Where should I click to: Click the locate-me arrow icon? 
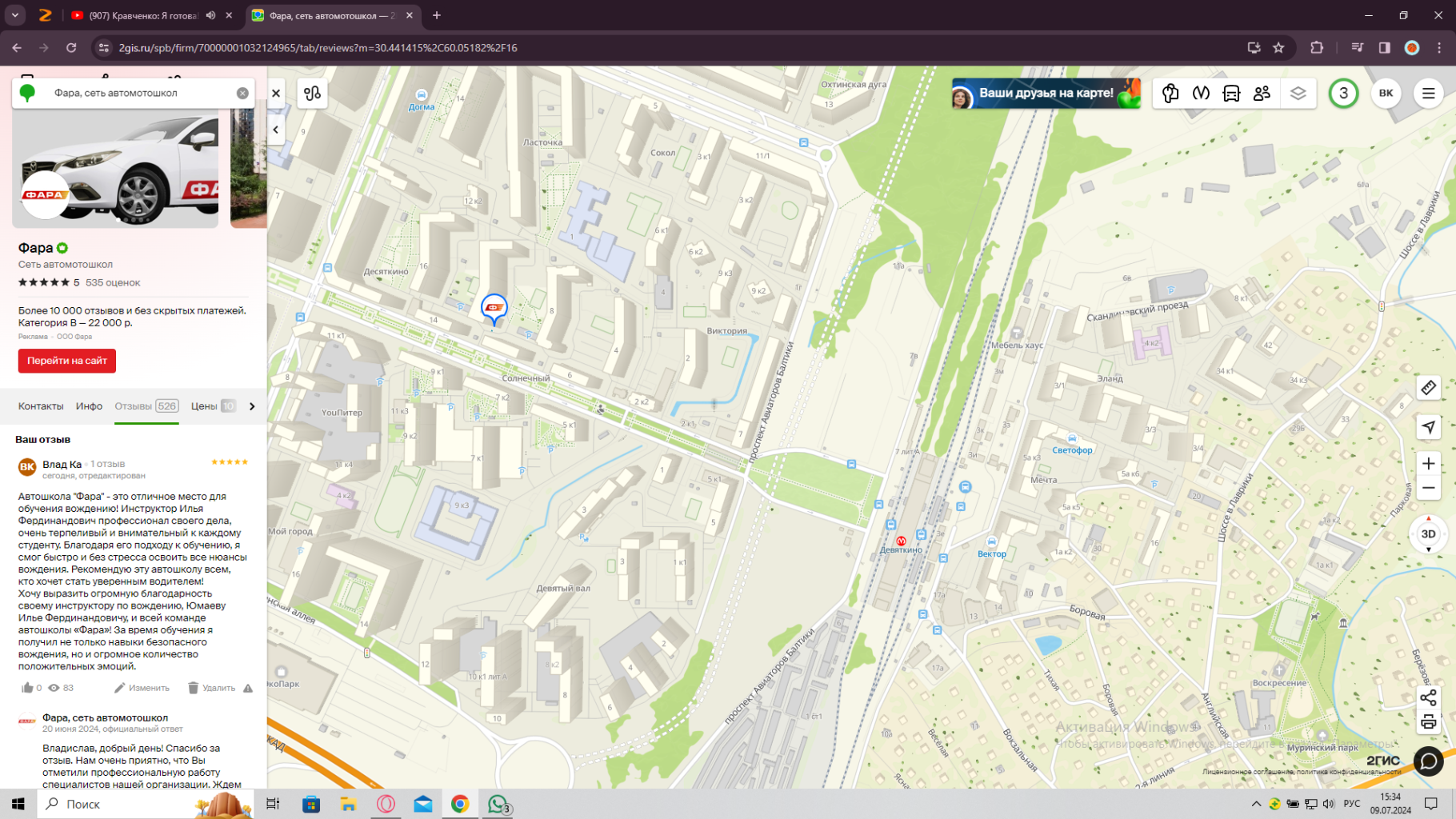pyautogui.click(x=1428, y=427)
